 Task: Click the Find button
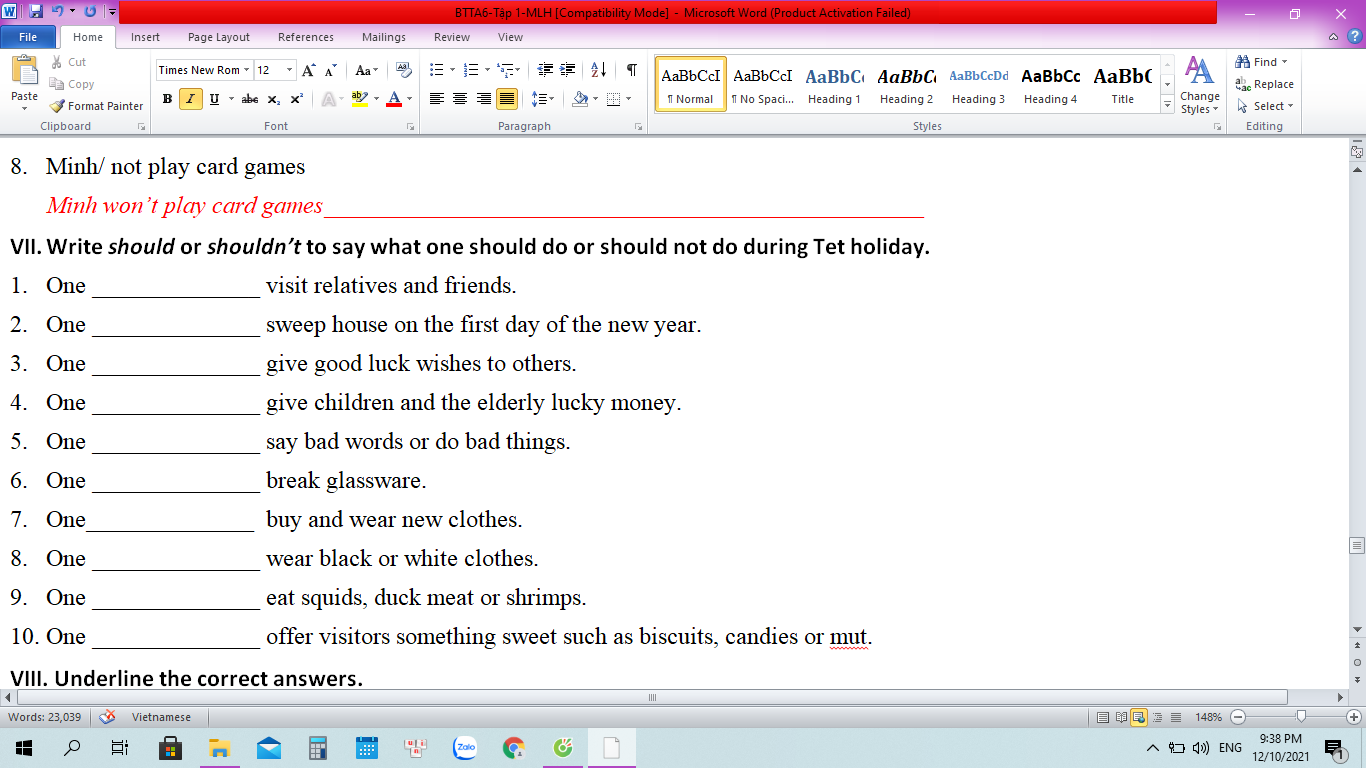[1262, 62]
